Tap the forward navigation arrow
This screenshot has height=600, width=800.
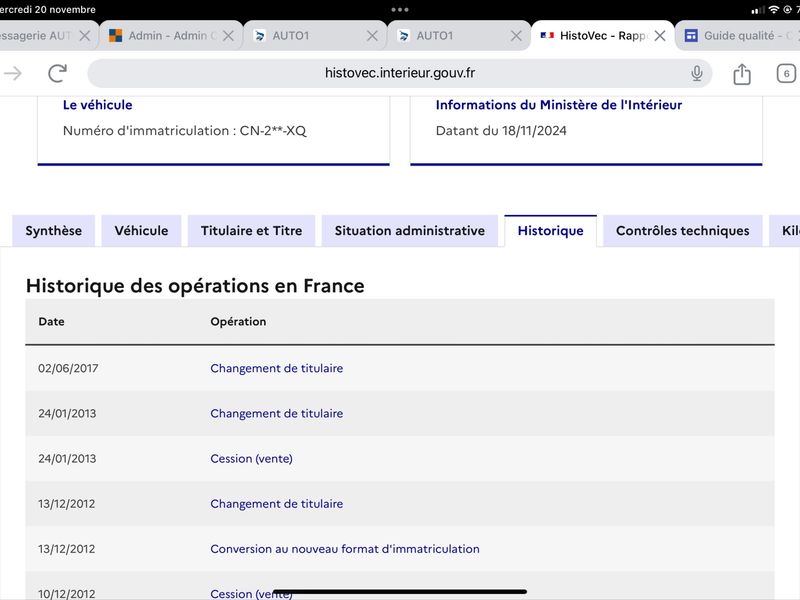pos(13,73)
